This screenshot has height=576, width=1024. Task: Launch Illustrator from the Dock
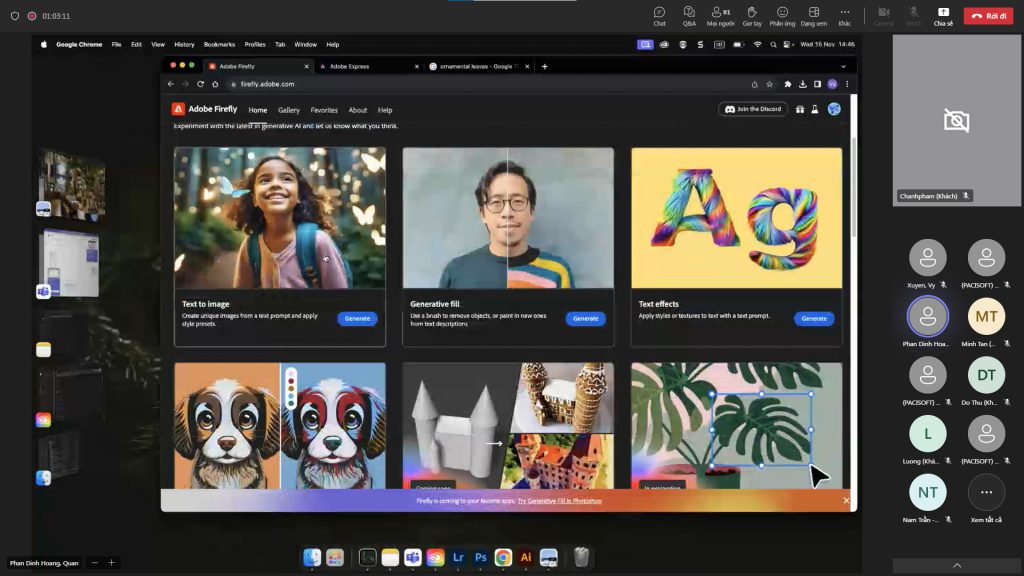(x=526, y=557)
